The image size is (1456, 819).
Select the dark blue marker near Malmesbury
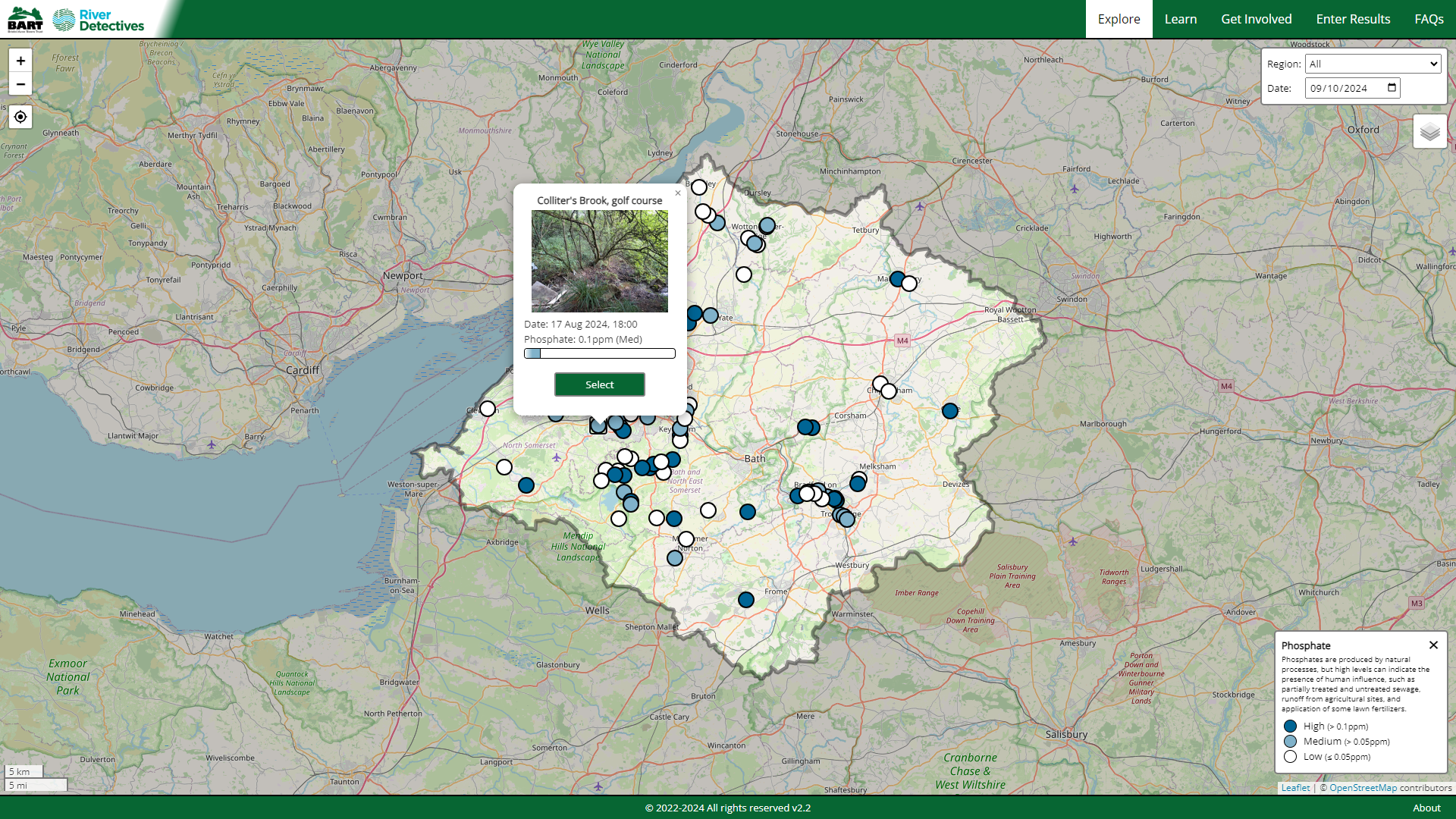point(898,279)
